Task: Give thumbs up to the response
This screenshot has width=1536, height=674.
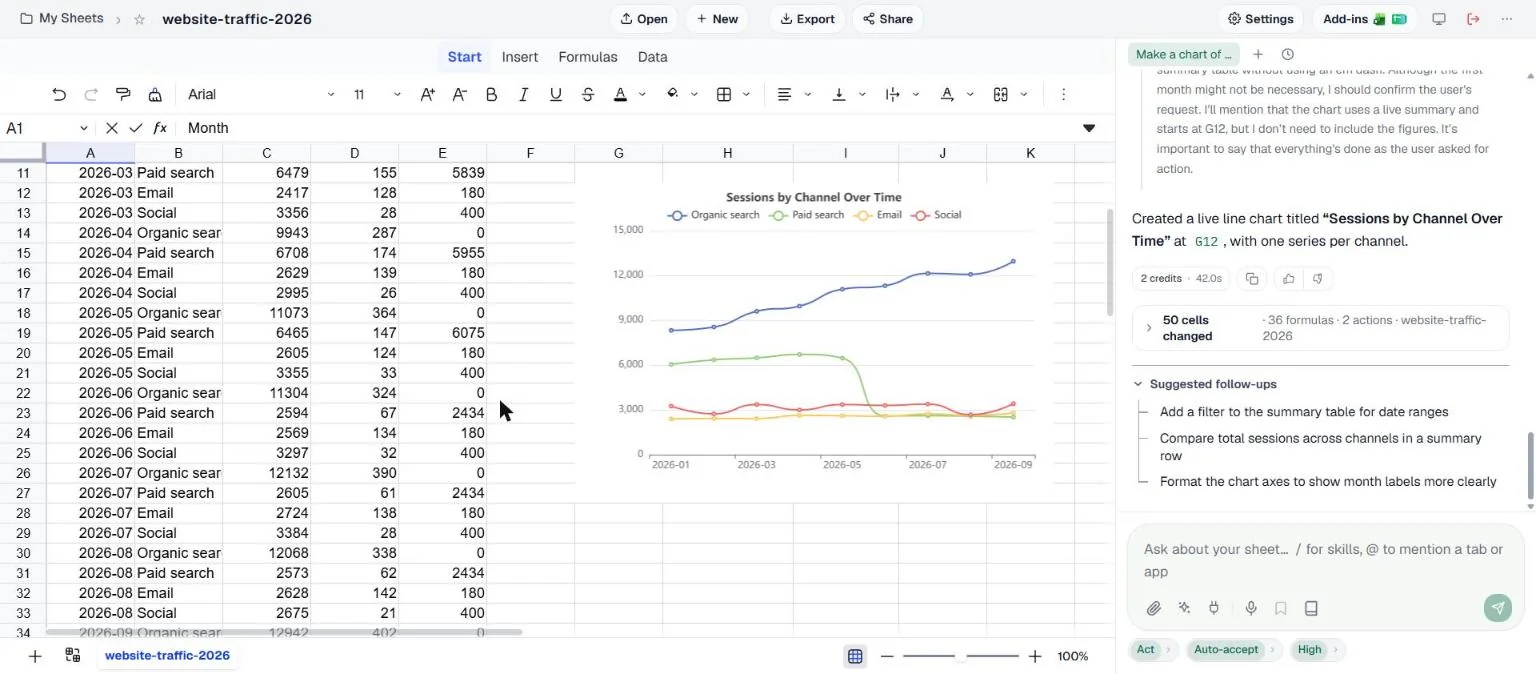Action: [1288, 279]
